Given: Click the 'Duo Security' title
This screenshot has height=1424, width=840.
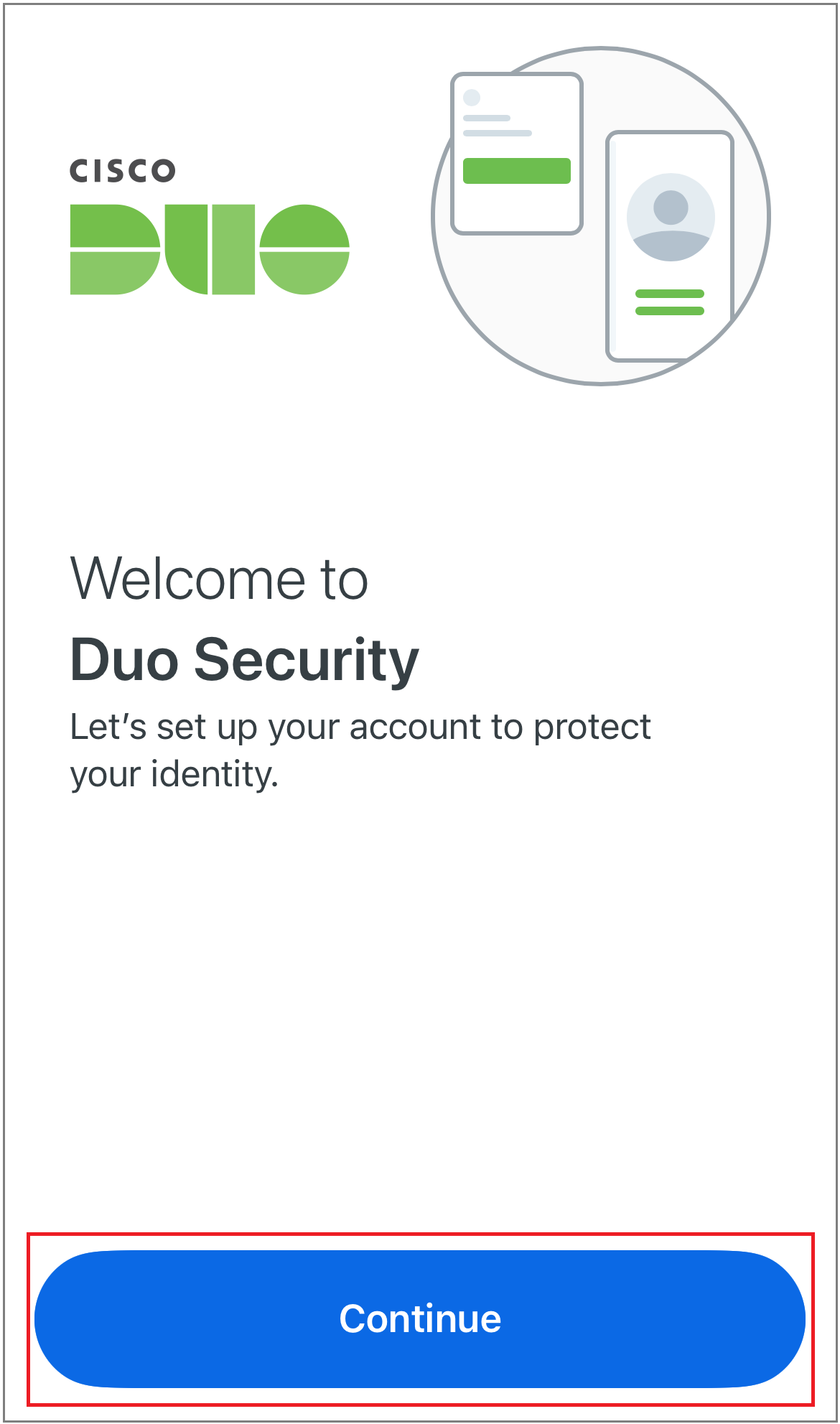Looking at the screenshot, I should coord(245,659).
